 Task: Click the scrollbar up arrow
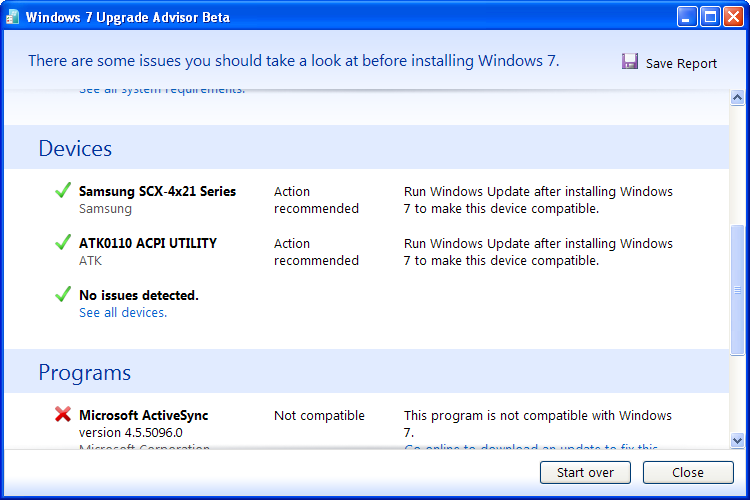737,98
